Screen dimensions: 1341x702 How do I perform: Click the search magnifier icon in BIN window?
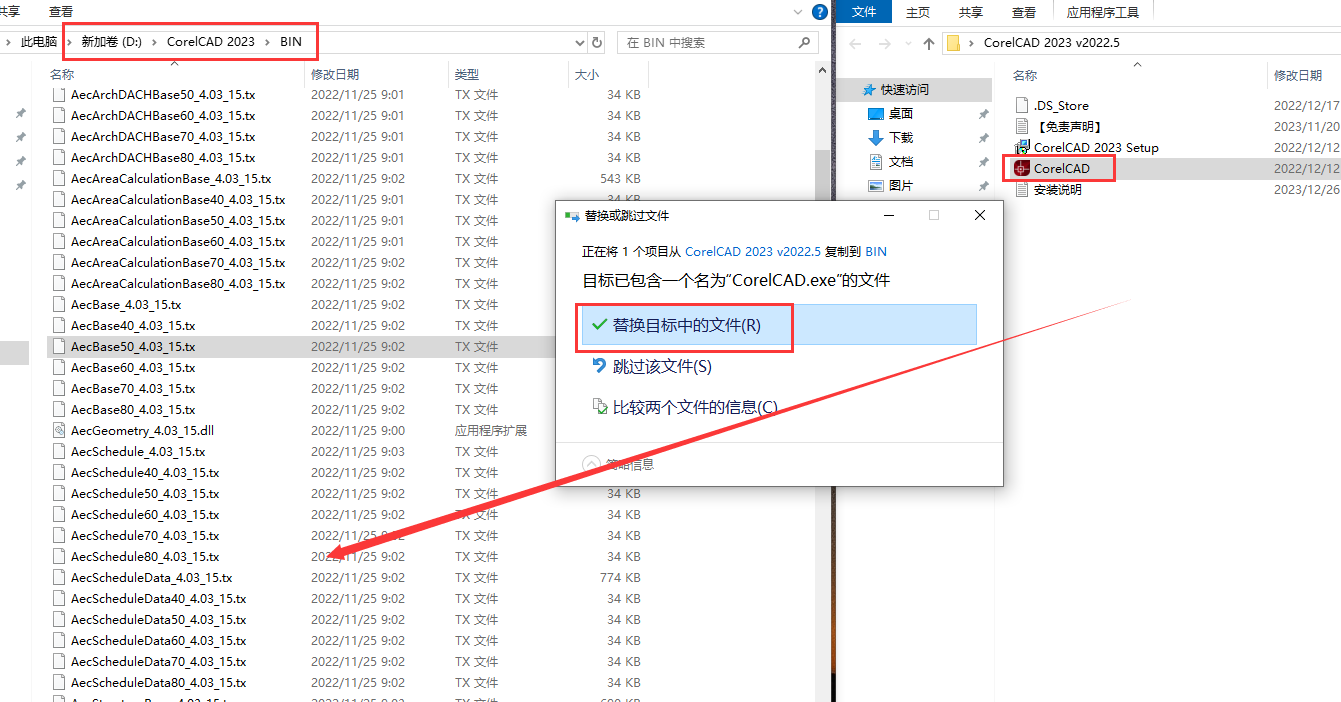[x=805, y=42]
